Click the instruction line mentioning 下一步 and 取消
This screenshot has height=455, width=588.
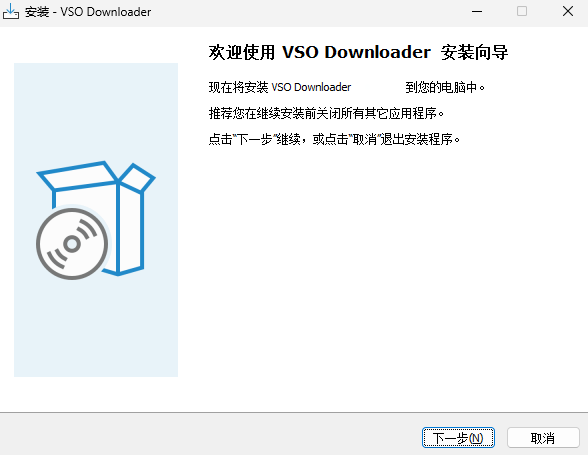(x=334, y=140)
